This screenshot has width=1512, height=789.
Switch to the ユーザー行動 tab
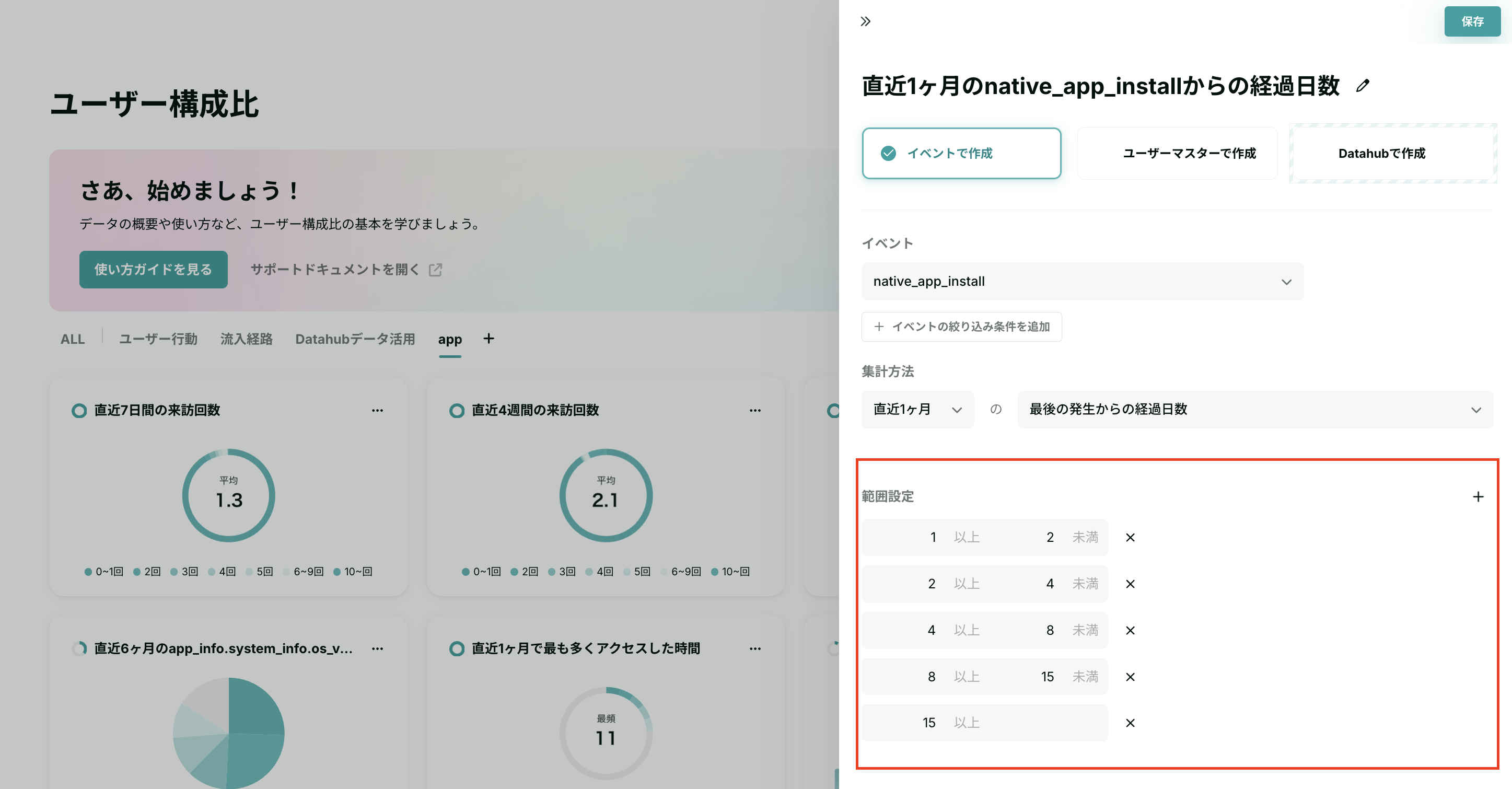(x=158, y=339)
